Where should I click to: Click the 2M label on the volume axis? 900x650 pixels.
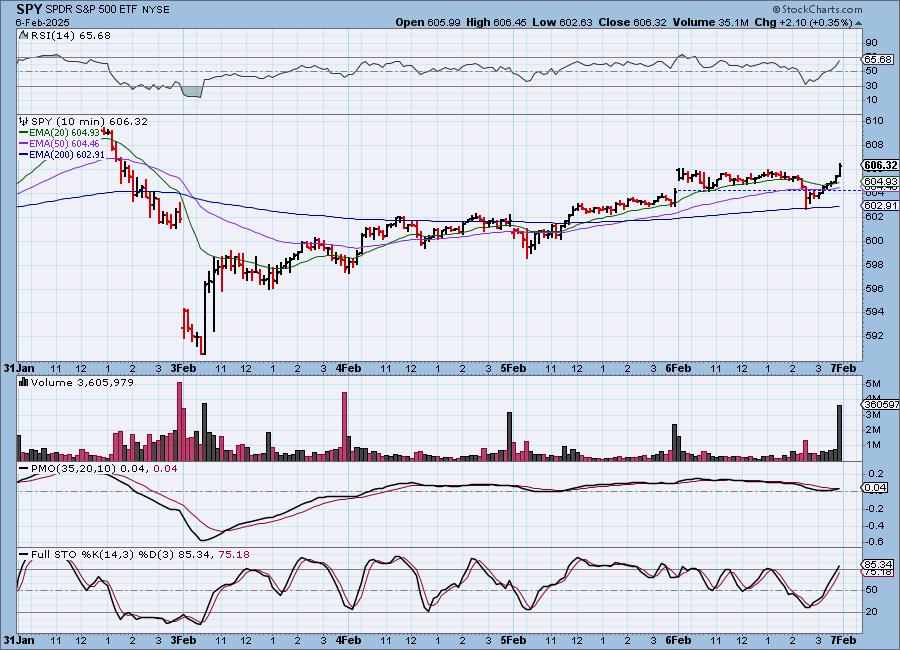(873, 430)
